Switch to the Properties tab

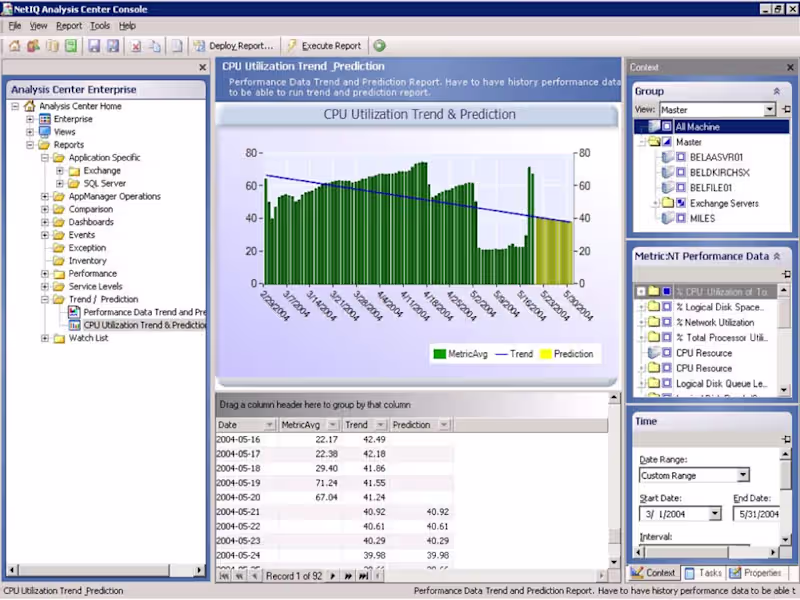pos(756,573)
